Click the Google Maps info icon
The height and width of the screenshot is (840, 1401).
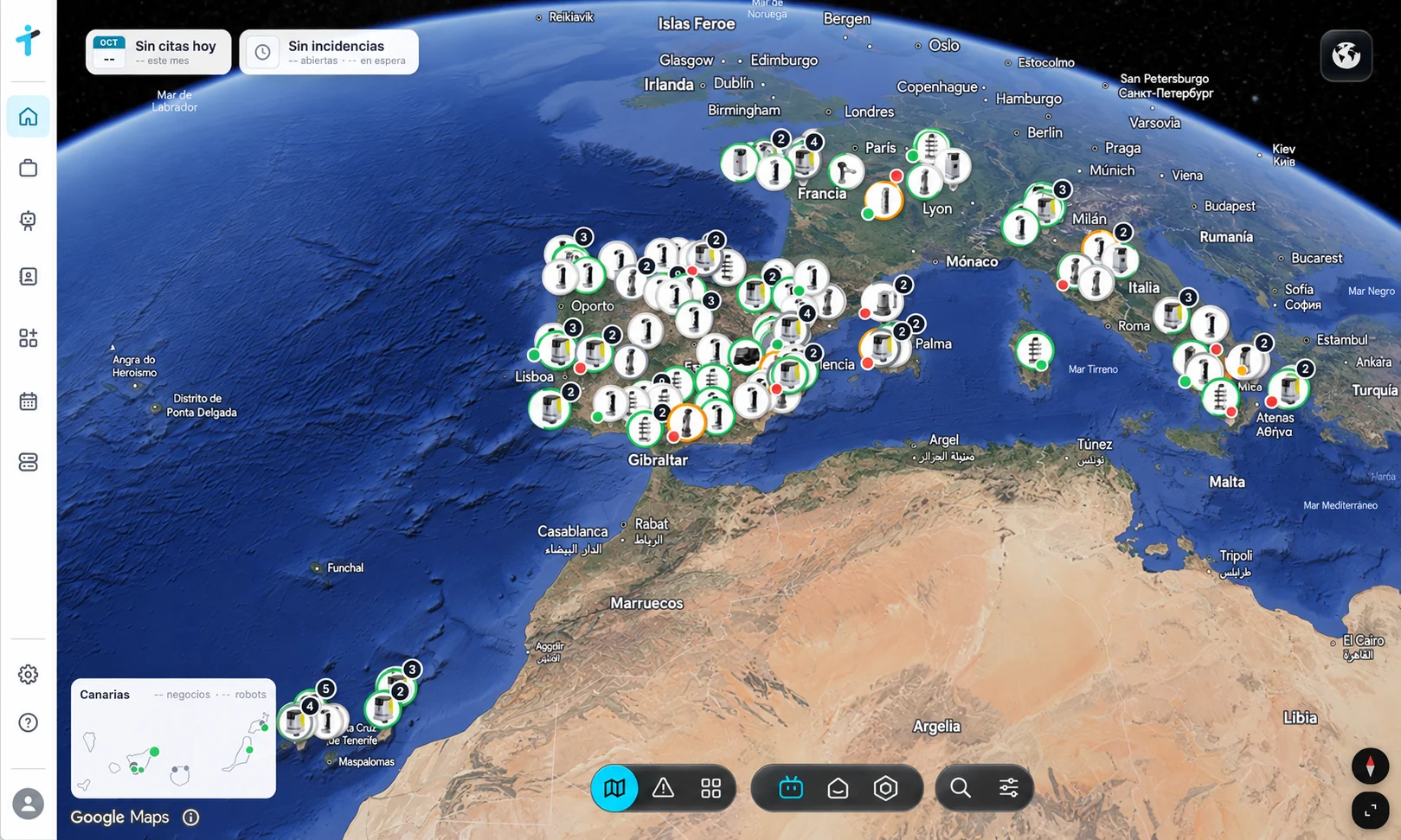191,817
